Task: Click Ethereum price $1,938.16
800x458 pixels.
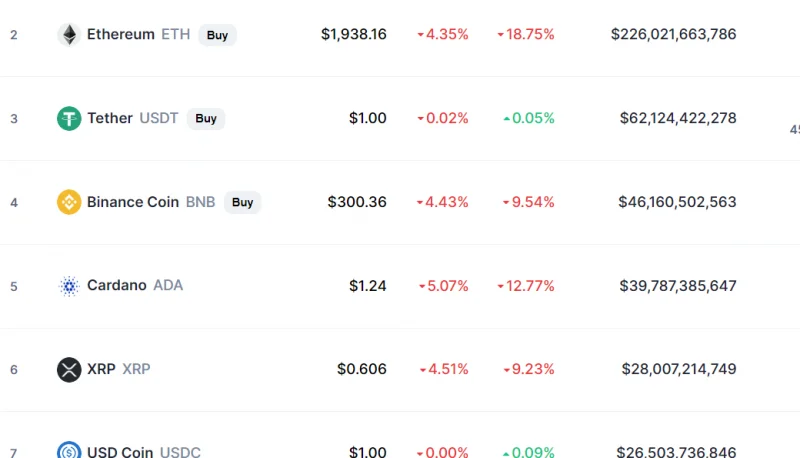Action: tap(354, 34)
